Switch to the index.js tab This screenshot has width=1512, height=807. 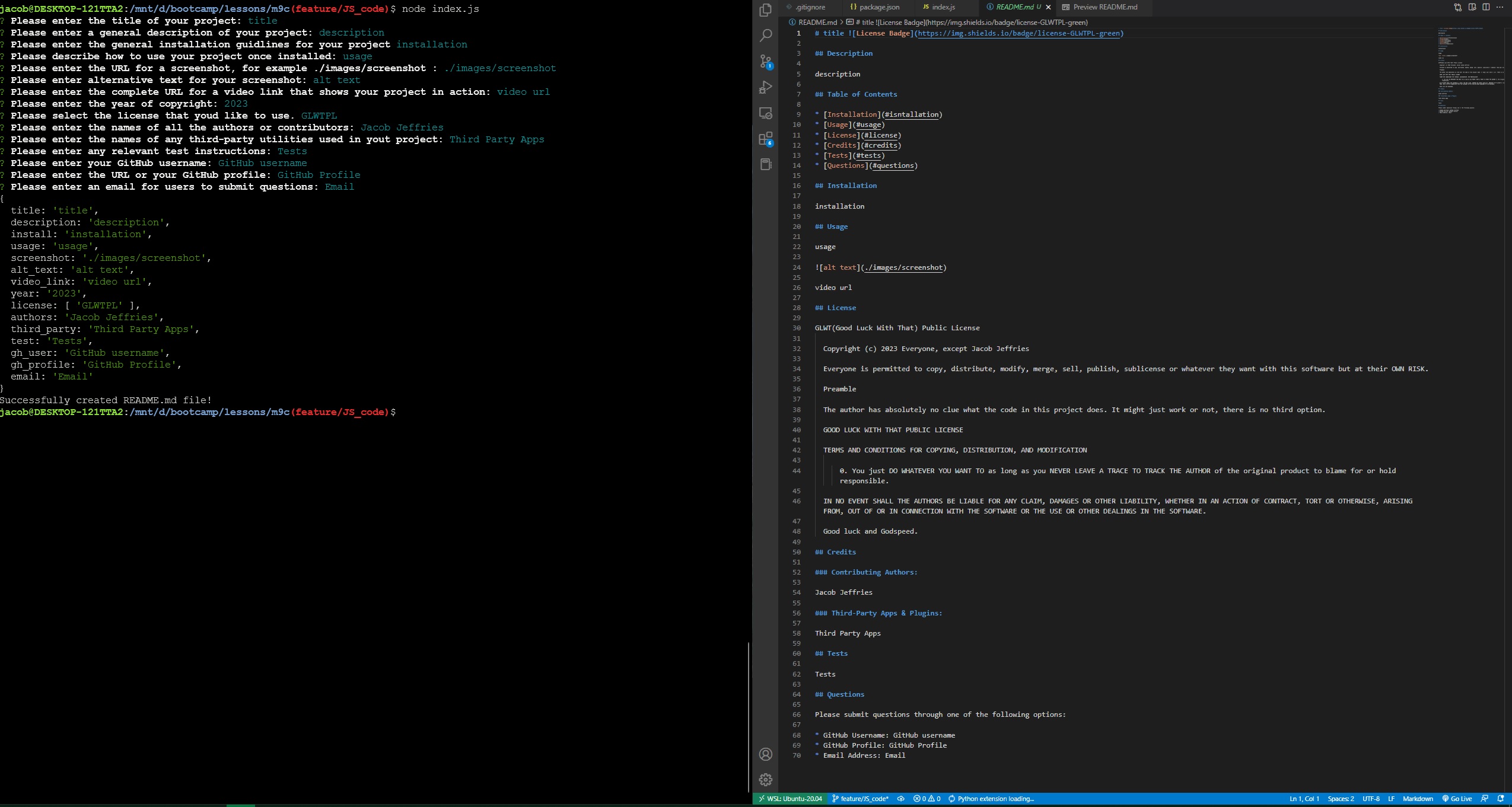943,7
